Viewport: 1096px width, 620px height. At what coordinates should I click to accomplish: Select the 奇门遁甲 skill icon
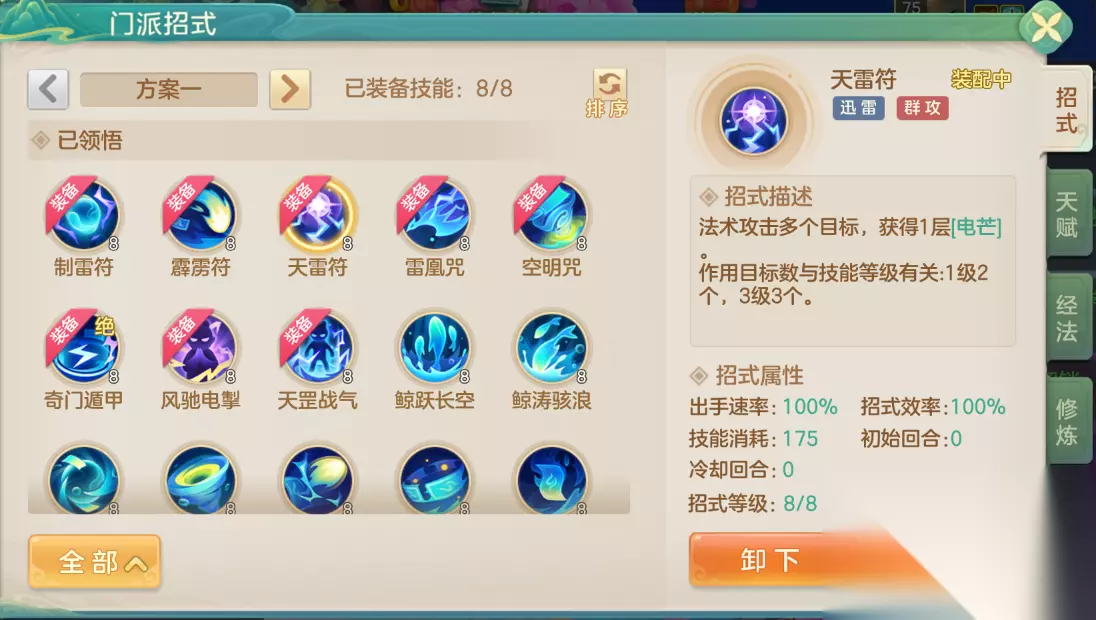[84, 347]
